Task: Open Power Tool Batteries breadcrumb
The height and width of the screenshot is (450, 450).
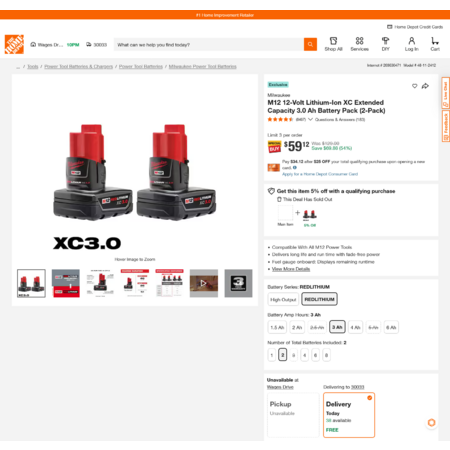Action: pyautogui.click(x=141, y=67)
